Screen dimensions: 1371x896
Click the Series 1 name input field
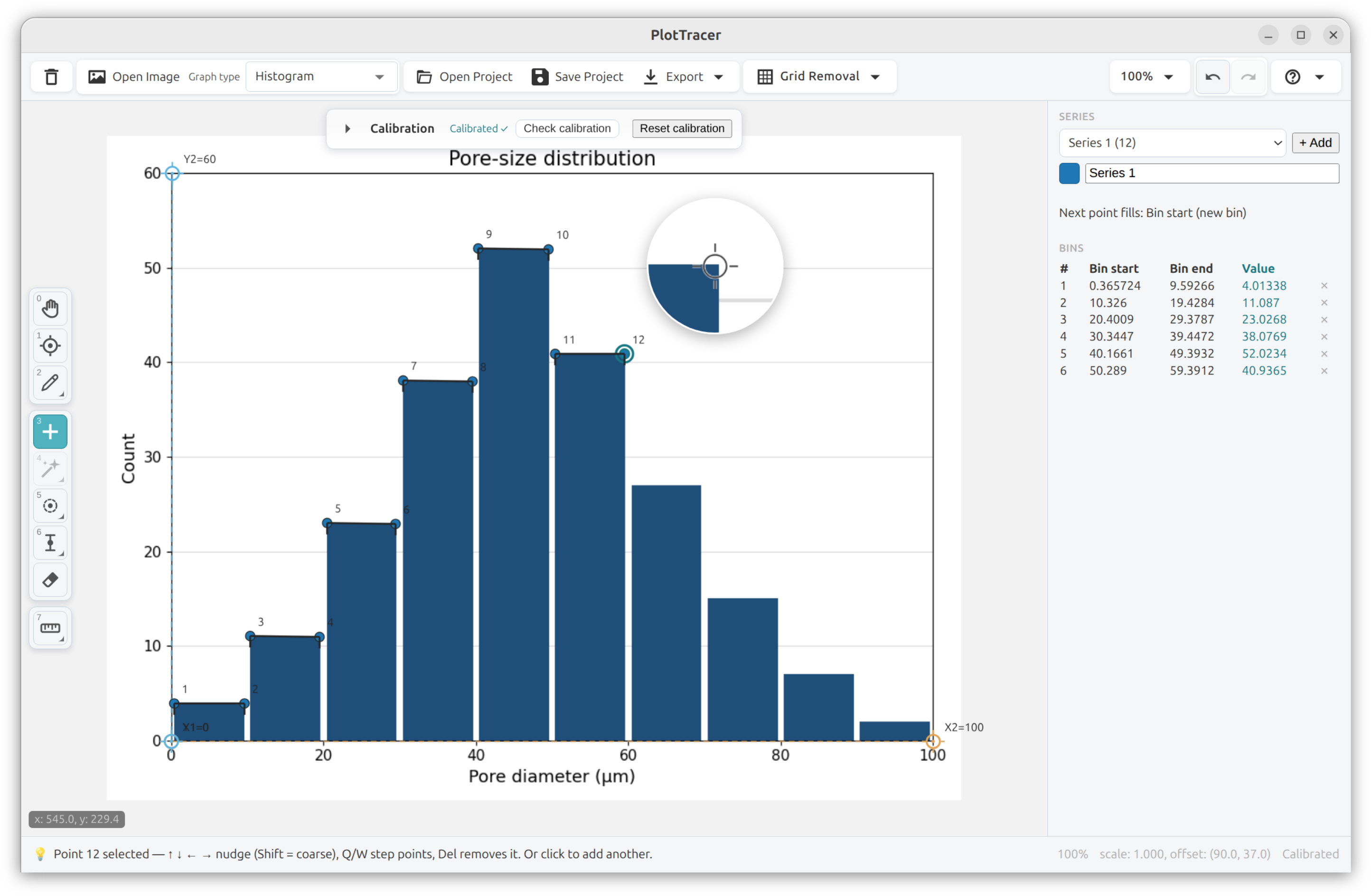click(1211, 173)
